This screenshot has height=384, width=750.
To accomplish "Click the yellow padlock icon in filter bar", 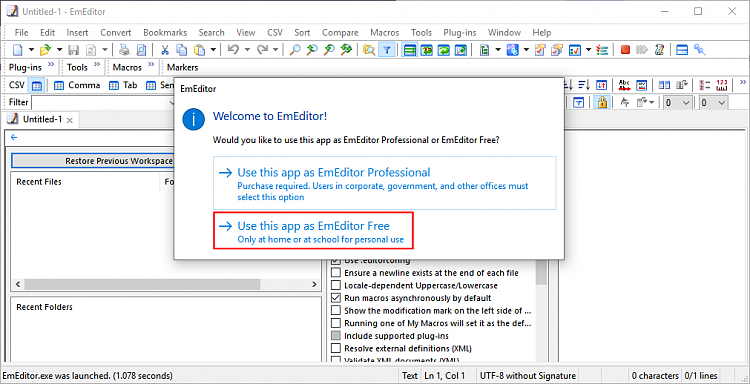I will [x=603, y=102].
